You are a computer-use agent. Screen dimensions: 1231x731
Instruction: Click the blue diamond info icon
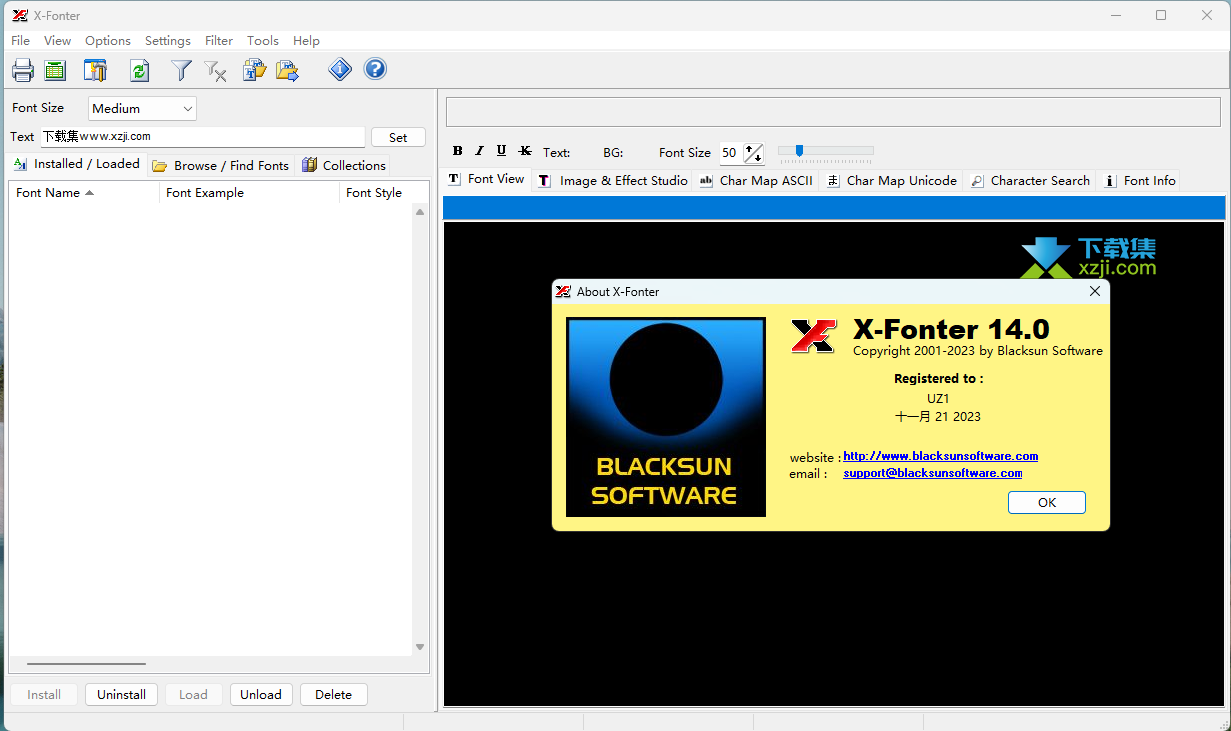click(340, 69)
